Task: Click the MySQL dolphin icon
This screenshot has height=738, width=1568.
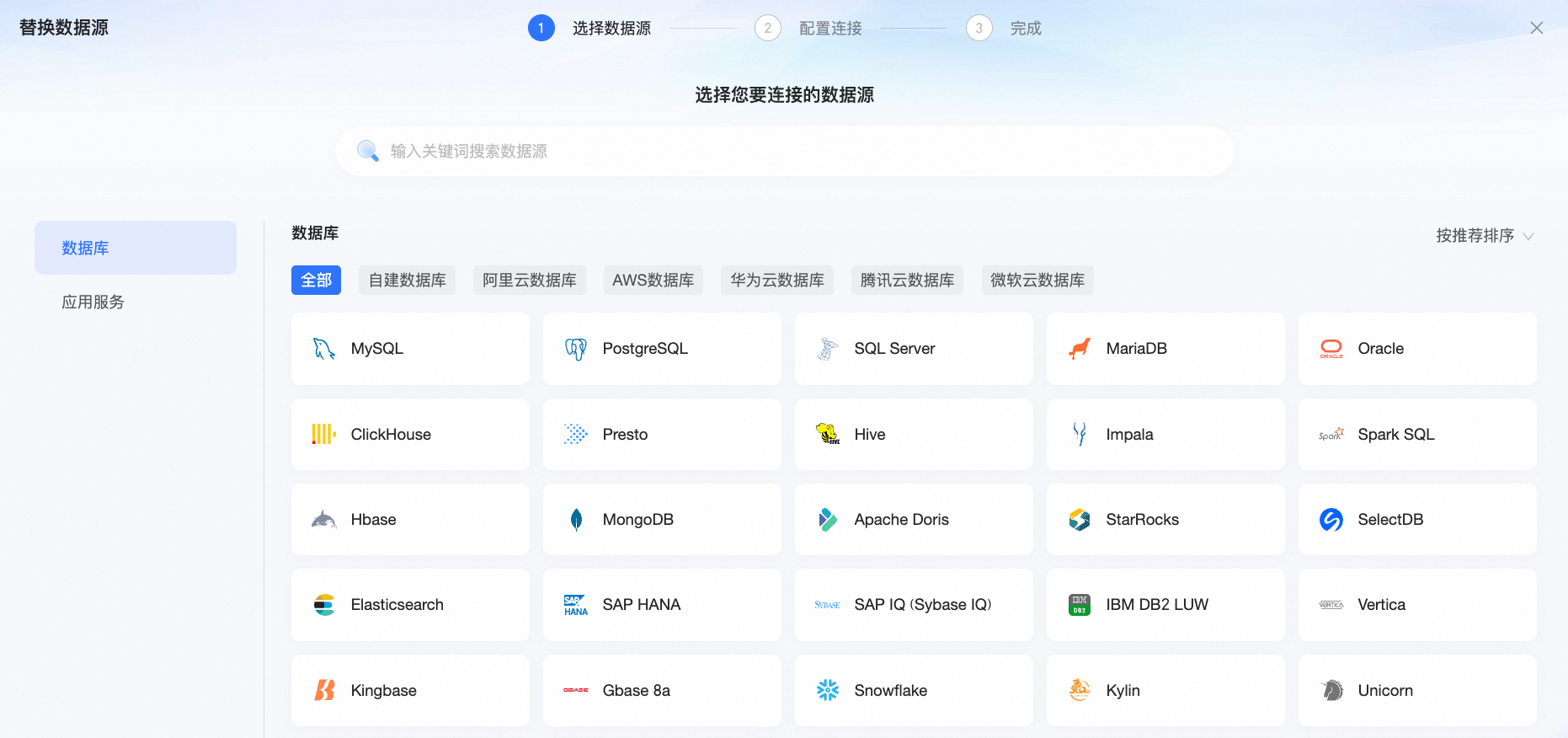Action: 324,349
